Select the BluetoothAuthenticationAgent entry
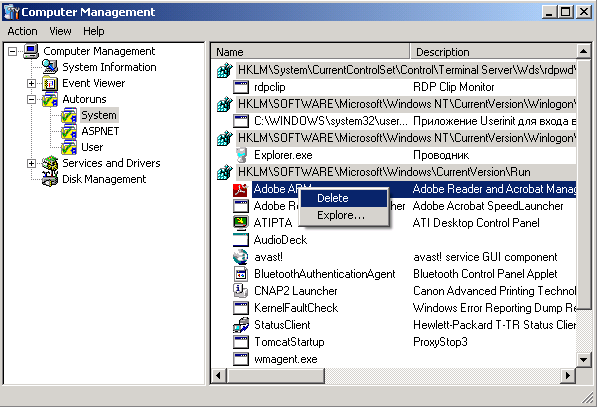The height and width of the screenshot is (407, 597). tap(325, 274)
